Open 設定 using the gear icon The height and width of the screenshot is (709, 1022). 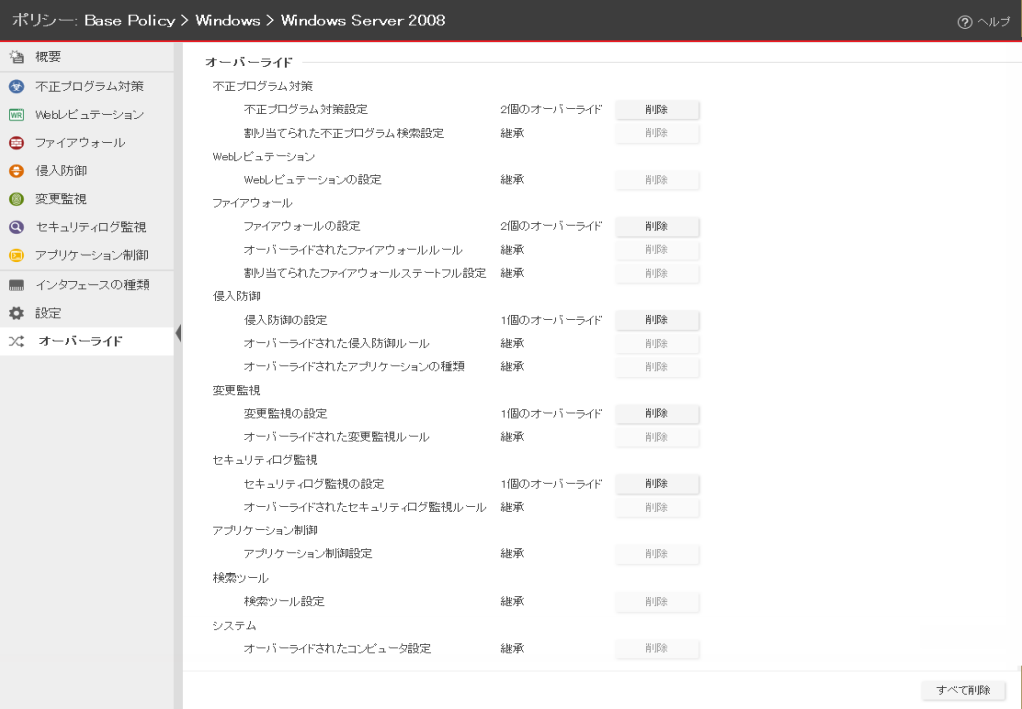(16, 313)
